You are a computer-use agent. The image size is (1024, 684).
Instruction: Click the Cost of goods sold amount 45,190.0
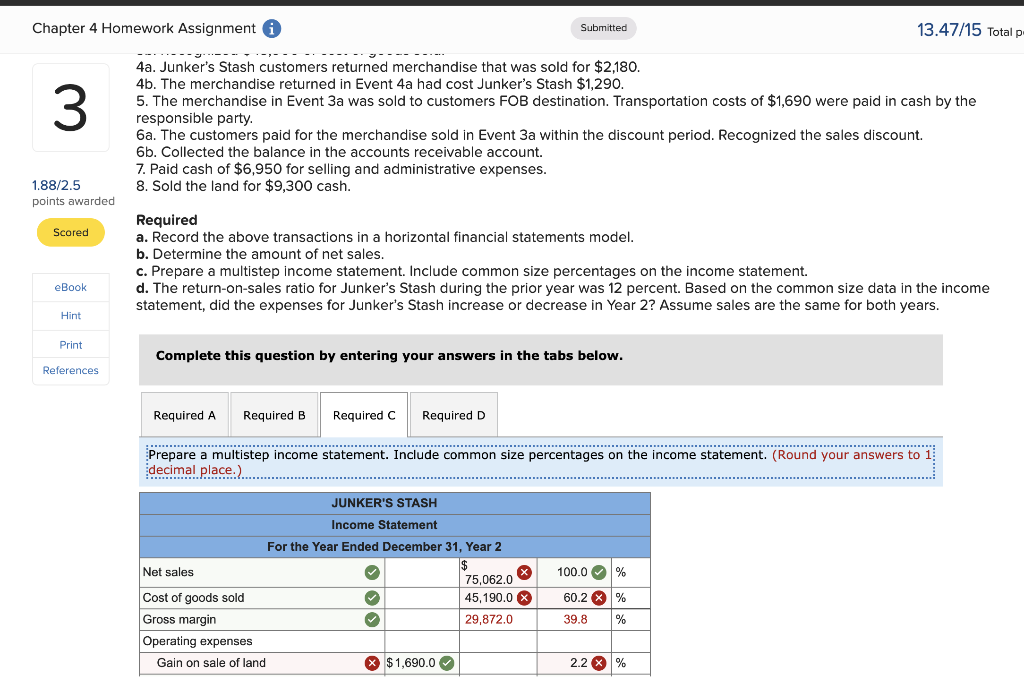point(498,598)
